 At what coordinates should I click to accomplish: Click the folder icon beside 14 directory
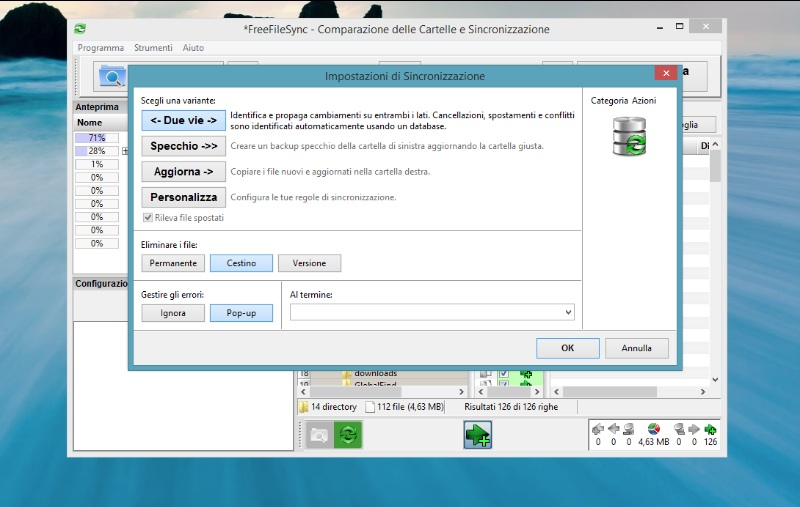pos(303,407)
